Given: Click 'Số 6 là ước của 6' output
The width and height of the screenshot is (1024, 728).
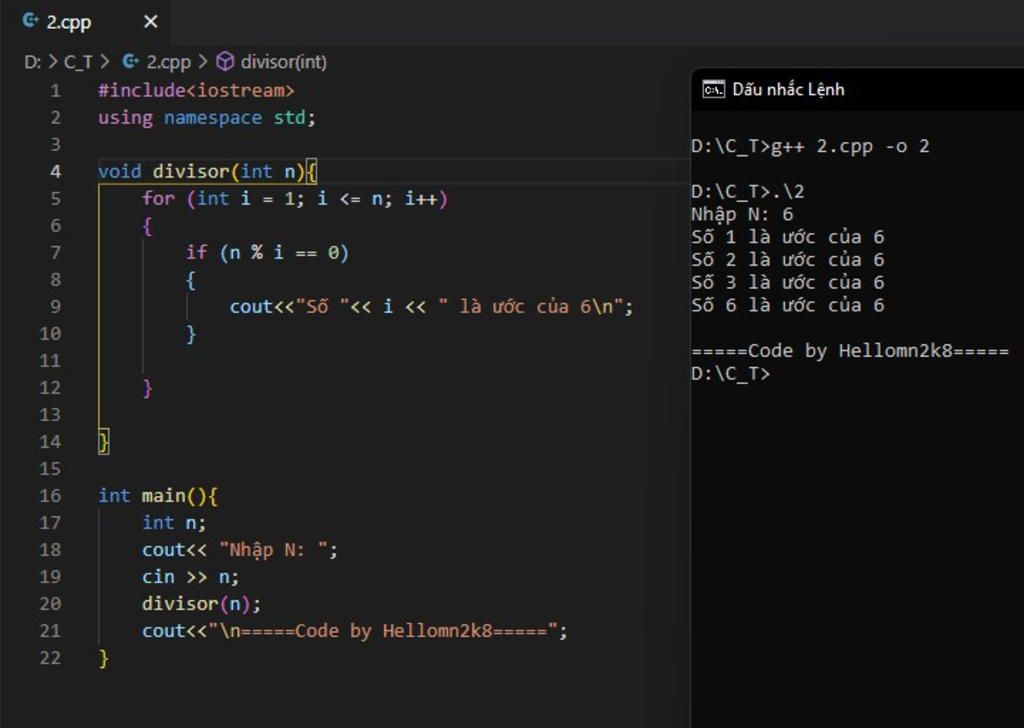Looking at the screenshot, I should point(788,306).
